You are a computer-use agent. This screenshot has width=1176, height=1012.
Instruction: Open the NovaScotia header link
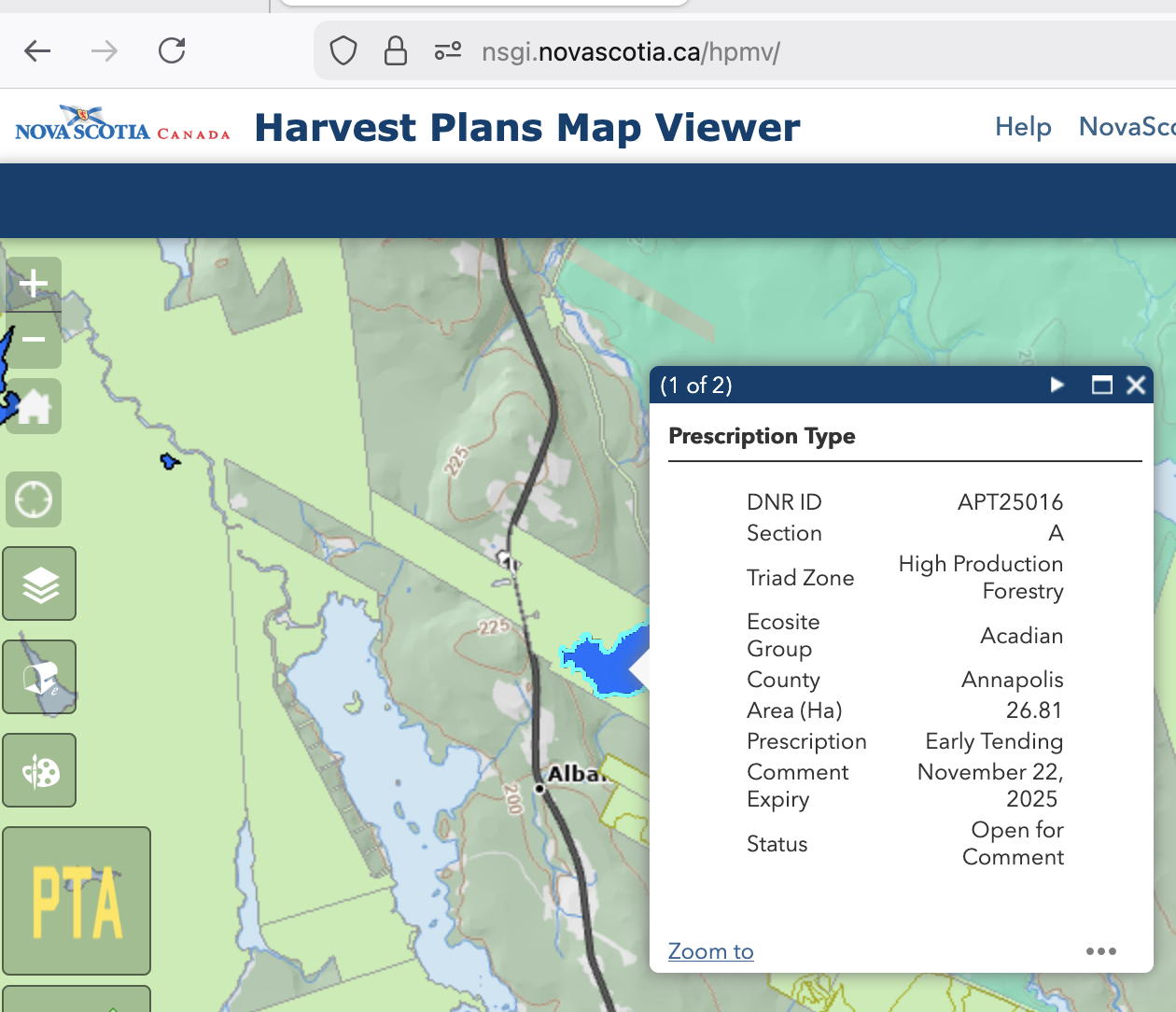(x=1127, y=127)
